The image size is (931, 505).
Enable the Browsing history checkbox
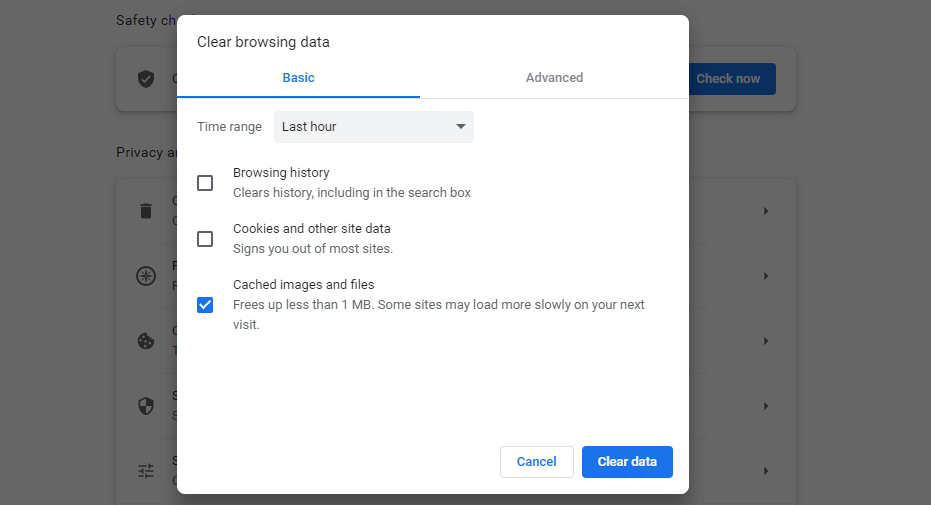click(x=205, y=183)
